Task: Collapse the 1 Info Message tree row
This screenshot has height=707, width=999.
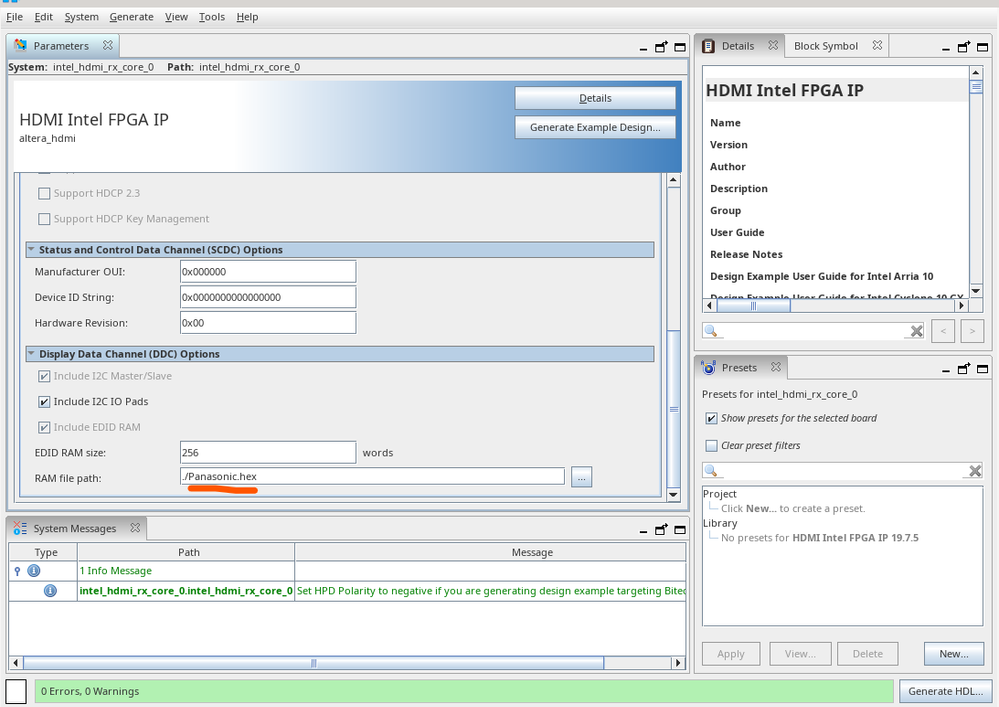Action: point(18,571)
